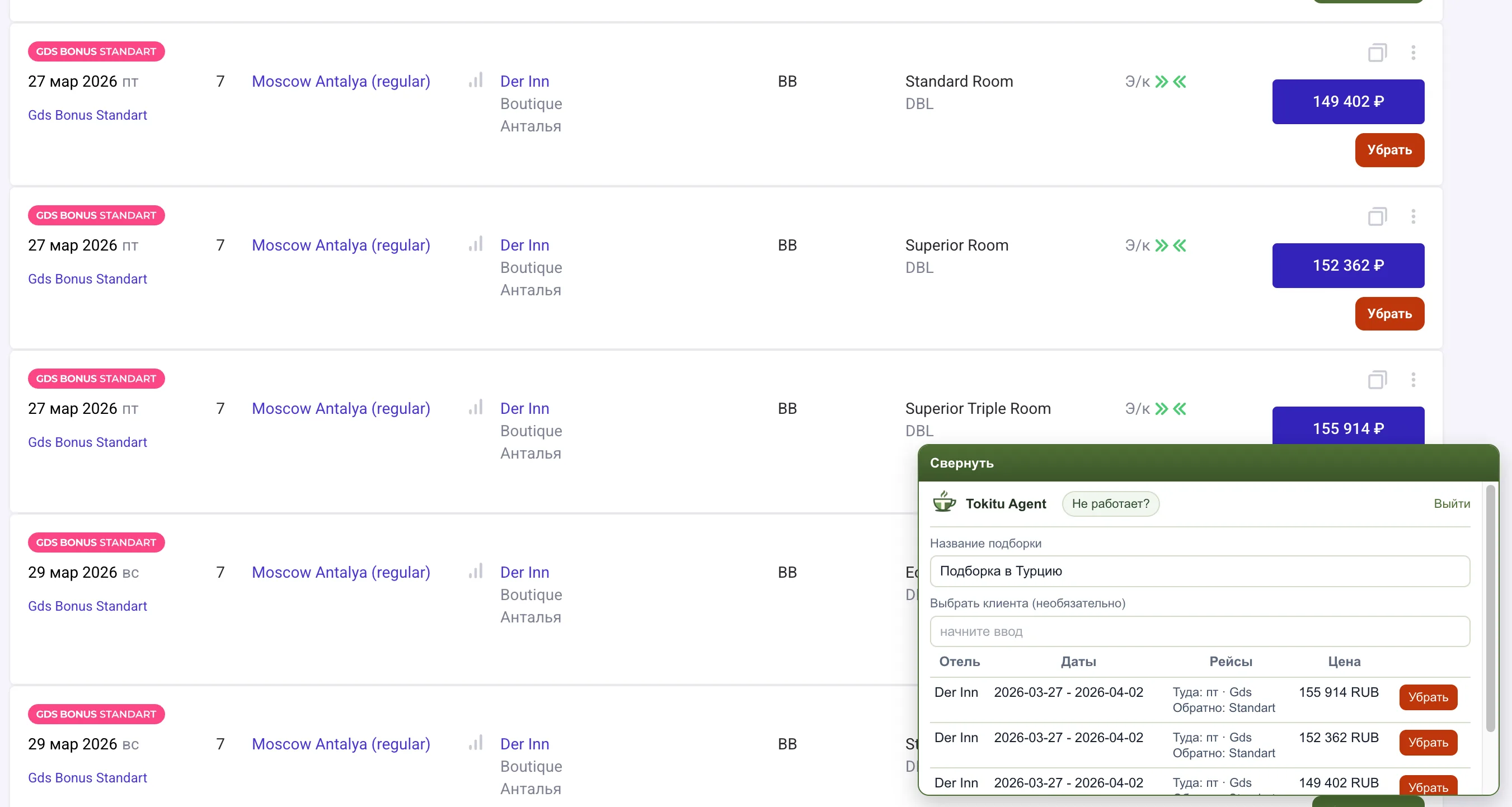Viewport: 1512px width, 807px height.
Task: Click rating bars icon beside first Der Inn
Action: pos(476,81)
